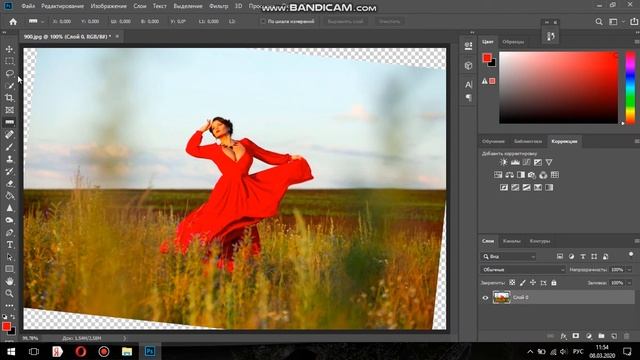640x360 pixels.
Task: Select the Healing Brush tool
Action: (9, 135)
